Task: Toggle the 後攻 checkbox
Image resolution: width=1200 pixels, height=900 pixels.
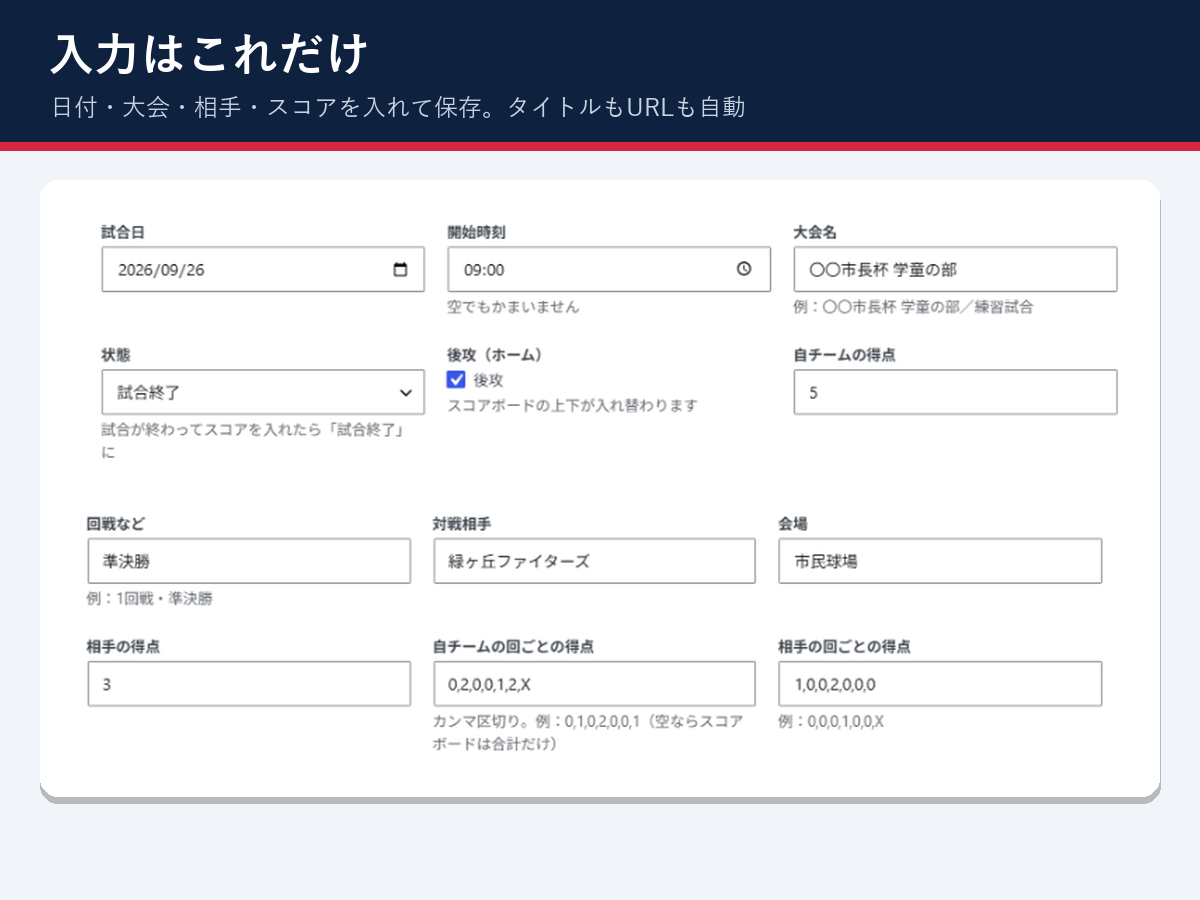Action: click(x=456, y=380)
